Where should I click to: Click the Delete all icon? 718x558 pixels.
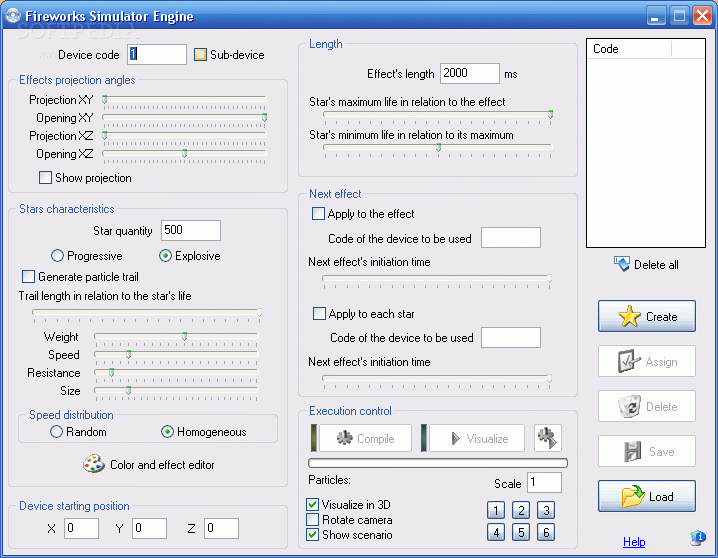[x=622, y=264]
